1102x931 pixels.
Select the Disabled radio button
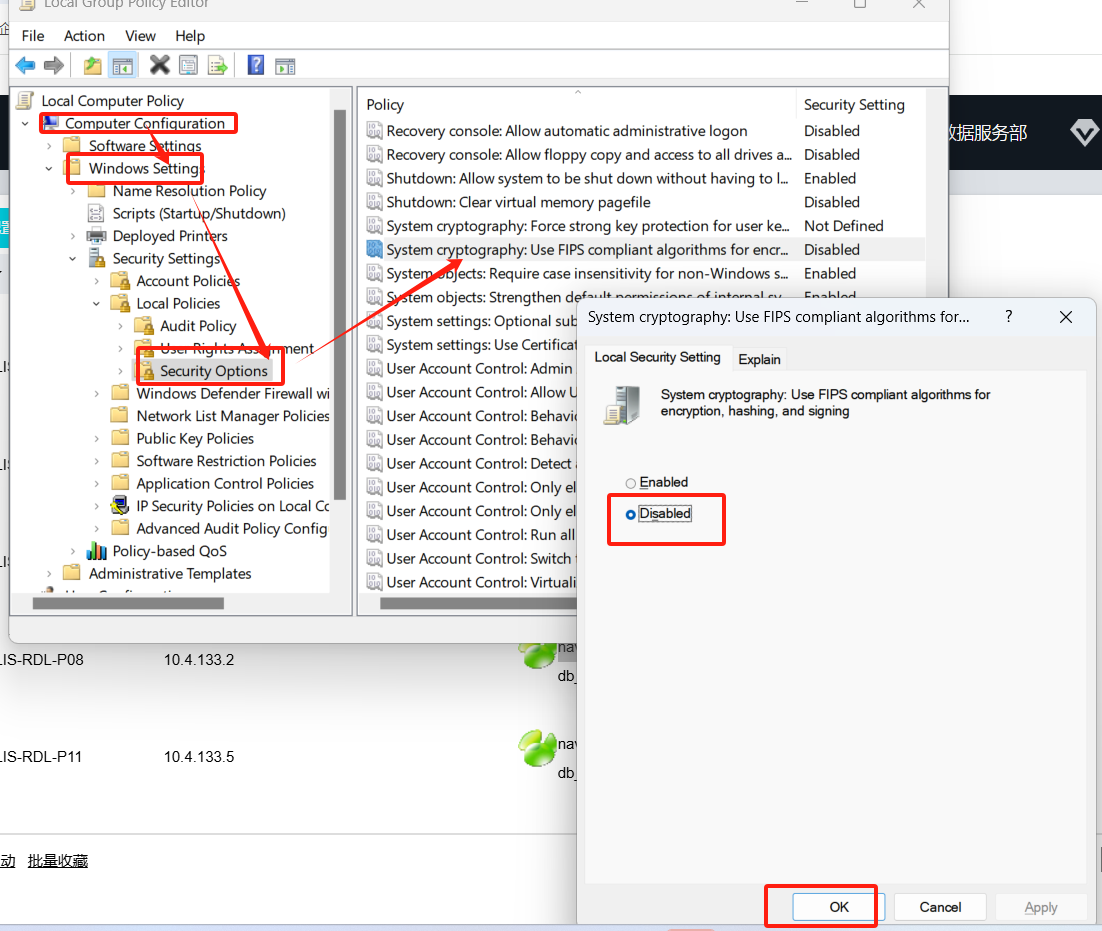click(630, 514)
